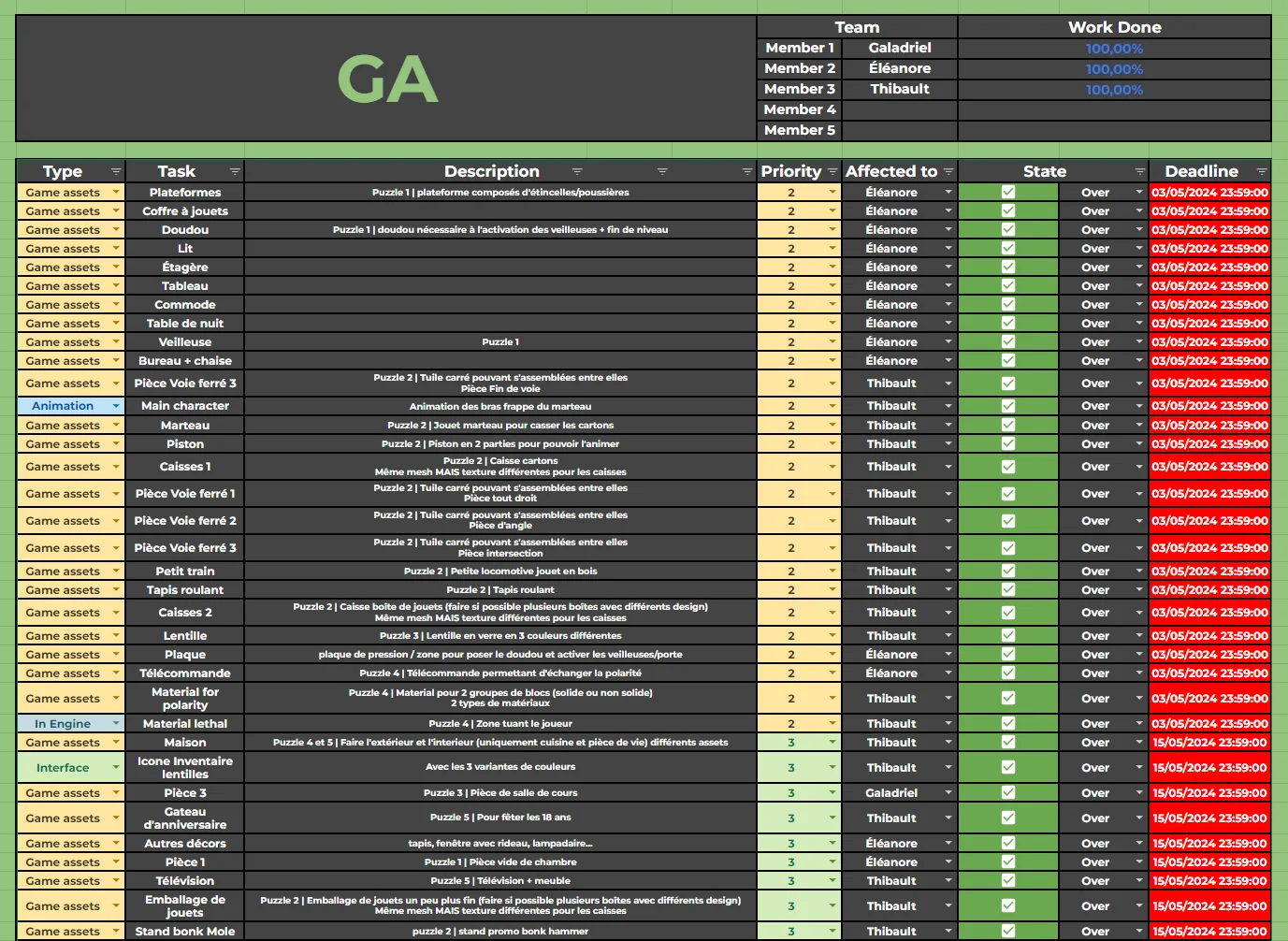Open the Type dropdown for Coffre à jouets
Image resolution: width=1288 pixels, height=941 pixels.
(116, 211)
